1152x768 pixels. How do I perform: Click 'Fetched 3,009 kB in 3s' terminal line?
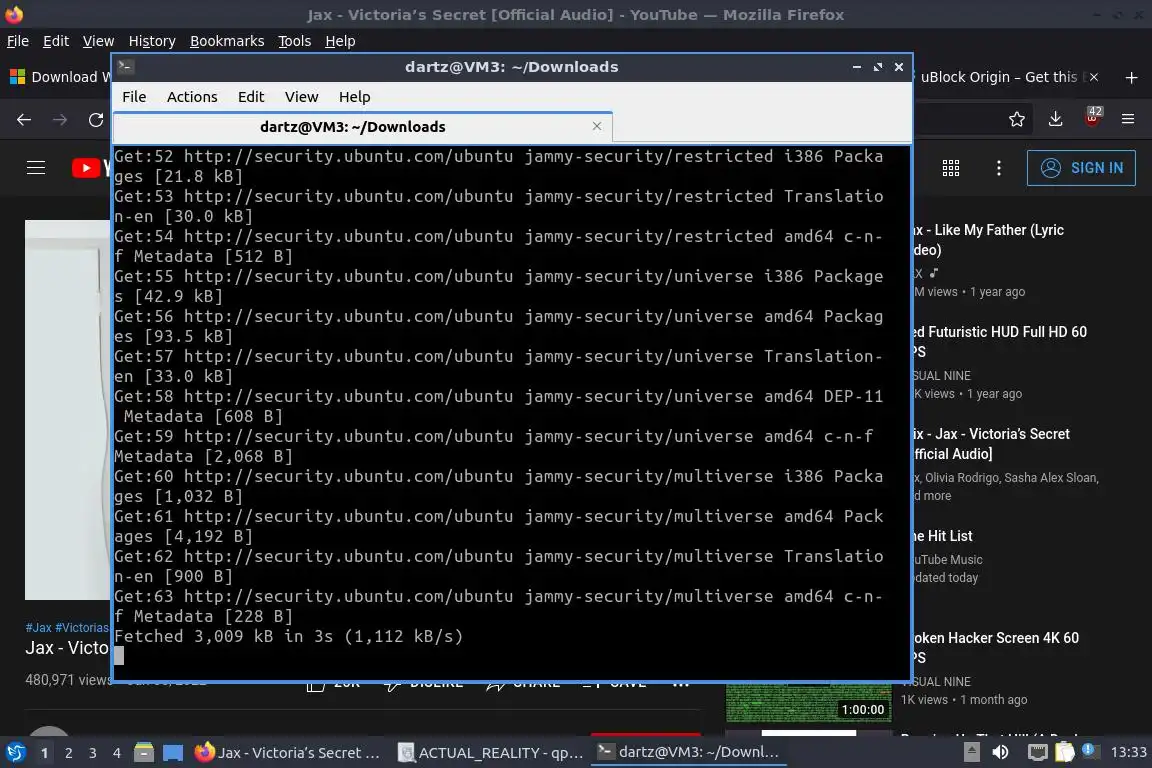289,636
